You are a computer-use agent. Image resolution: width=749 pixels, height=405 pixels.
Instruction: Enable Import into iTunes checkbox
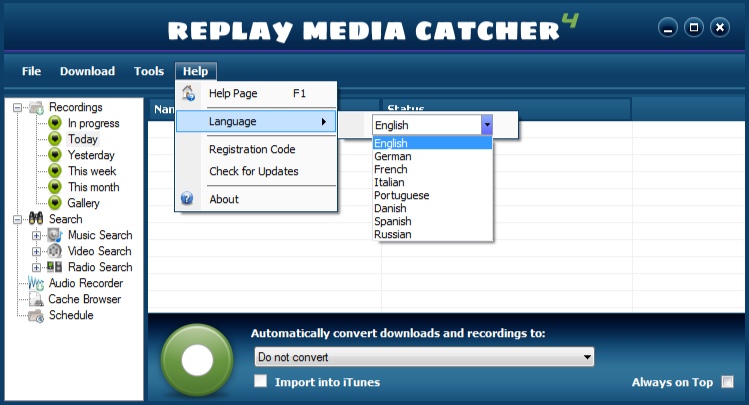point(260,381)
